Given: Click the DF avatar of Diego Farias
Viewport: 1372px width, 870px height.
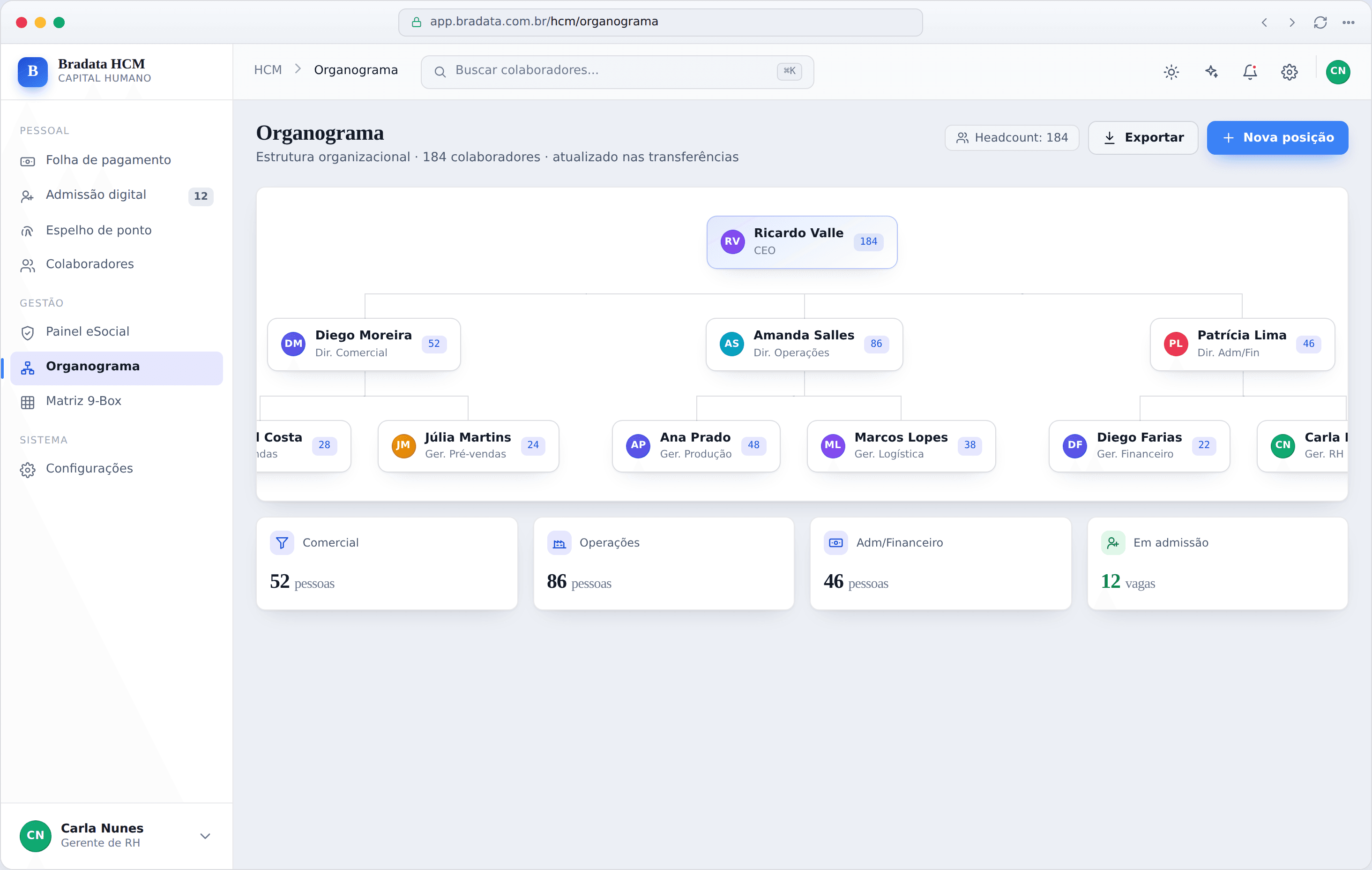Looking at the screenshot, I should point(1074,445).
